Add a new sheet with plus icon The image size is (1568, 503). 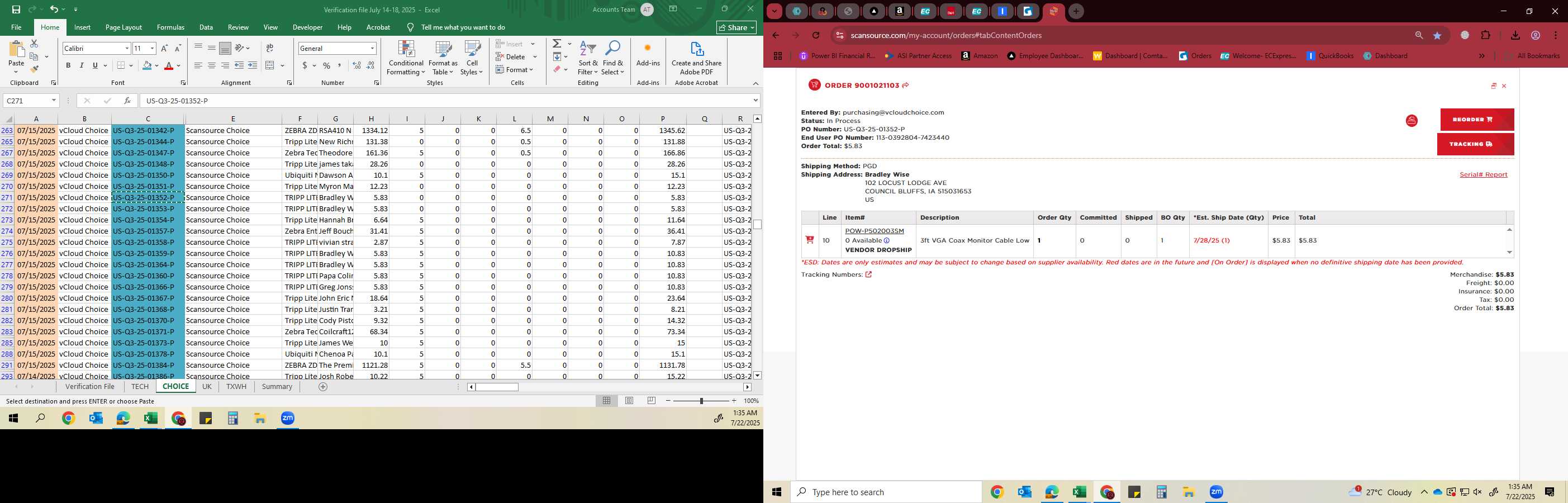pyautogui.click(x=323, y=387)
